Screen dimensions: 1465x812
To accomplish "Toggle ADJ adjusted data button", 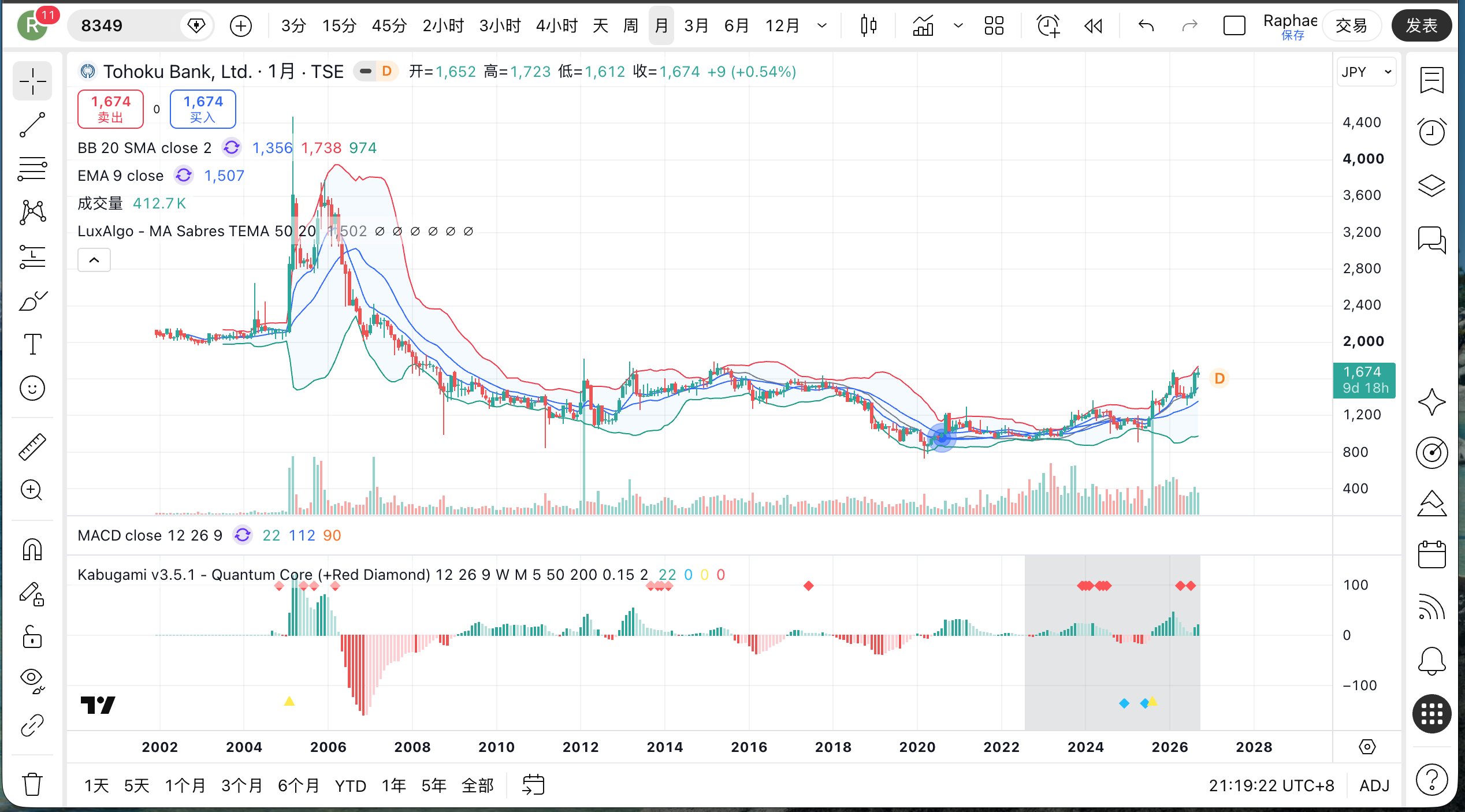I will click(1374, 785).
